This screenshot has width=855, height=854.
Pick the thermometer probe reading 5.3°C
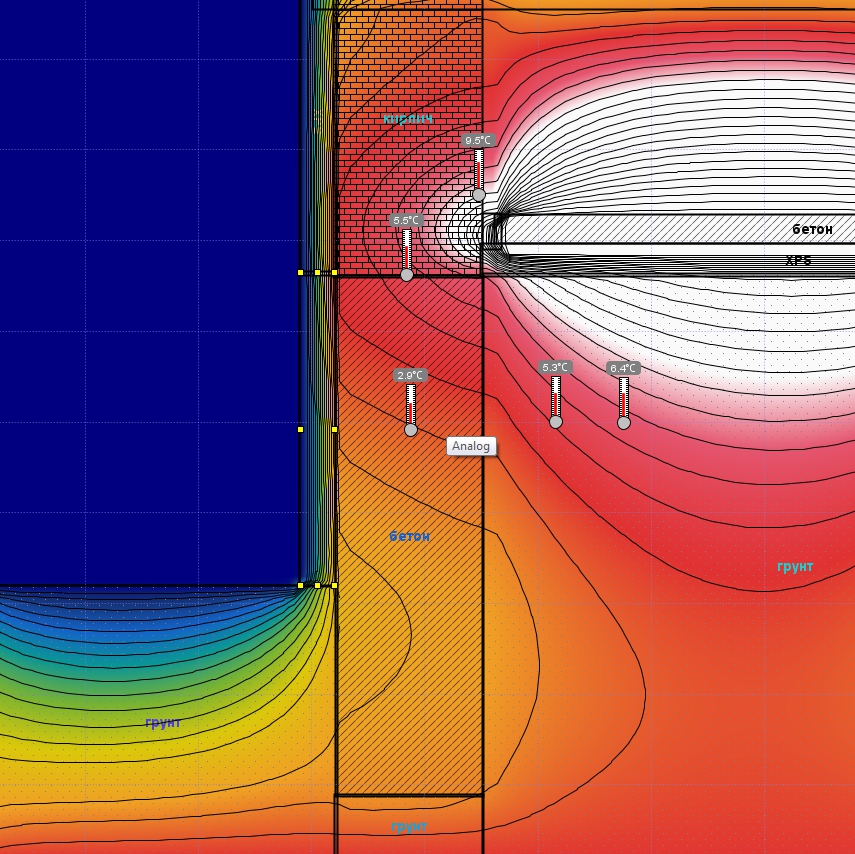[x=556, y=395]
